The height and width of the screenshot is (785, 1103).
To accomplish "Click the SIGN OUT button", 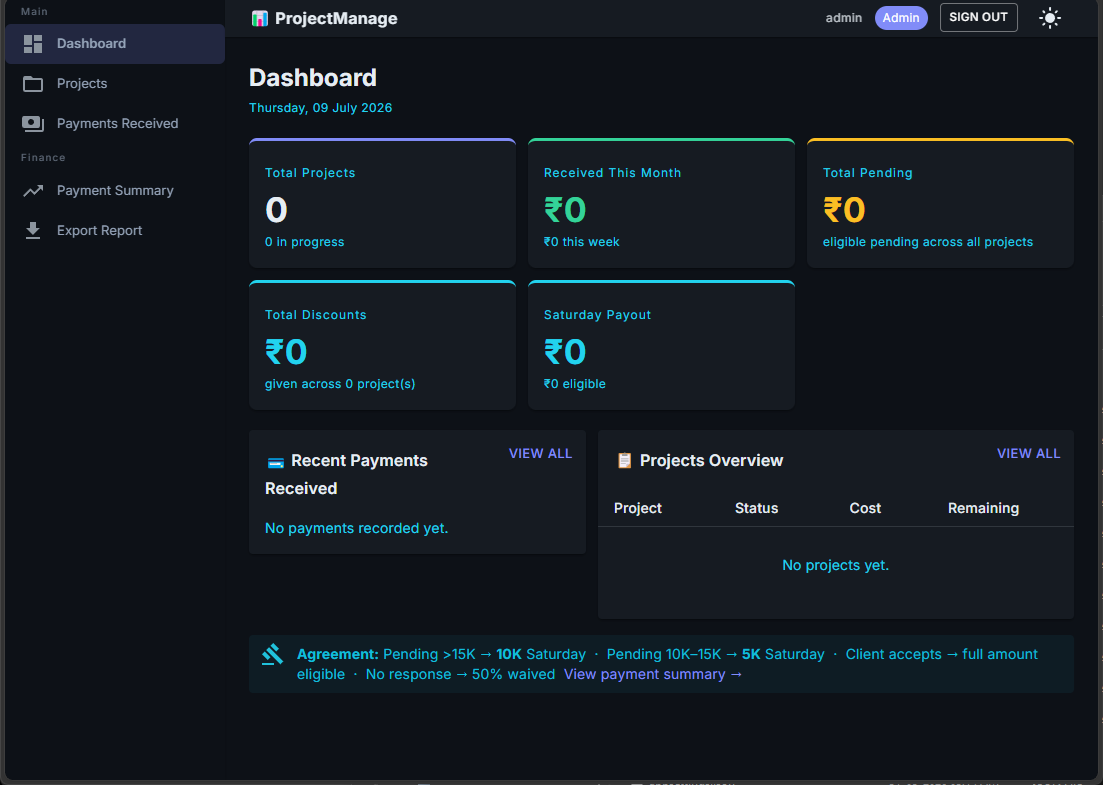I will [x=978, y=18].
